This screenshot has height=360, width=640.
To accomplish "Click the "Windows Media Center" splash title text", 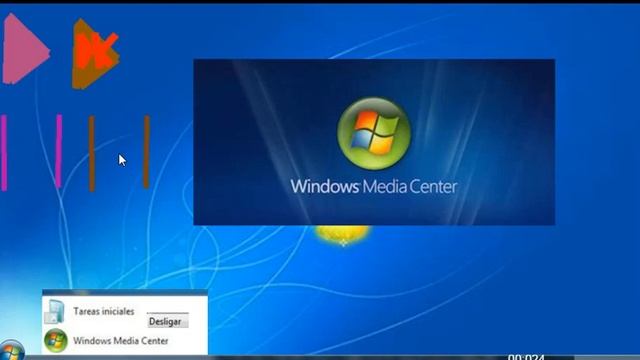I will [374, 187].
